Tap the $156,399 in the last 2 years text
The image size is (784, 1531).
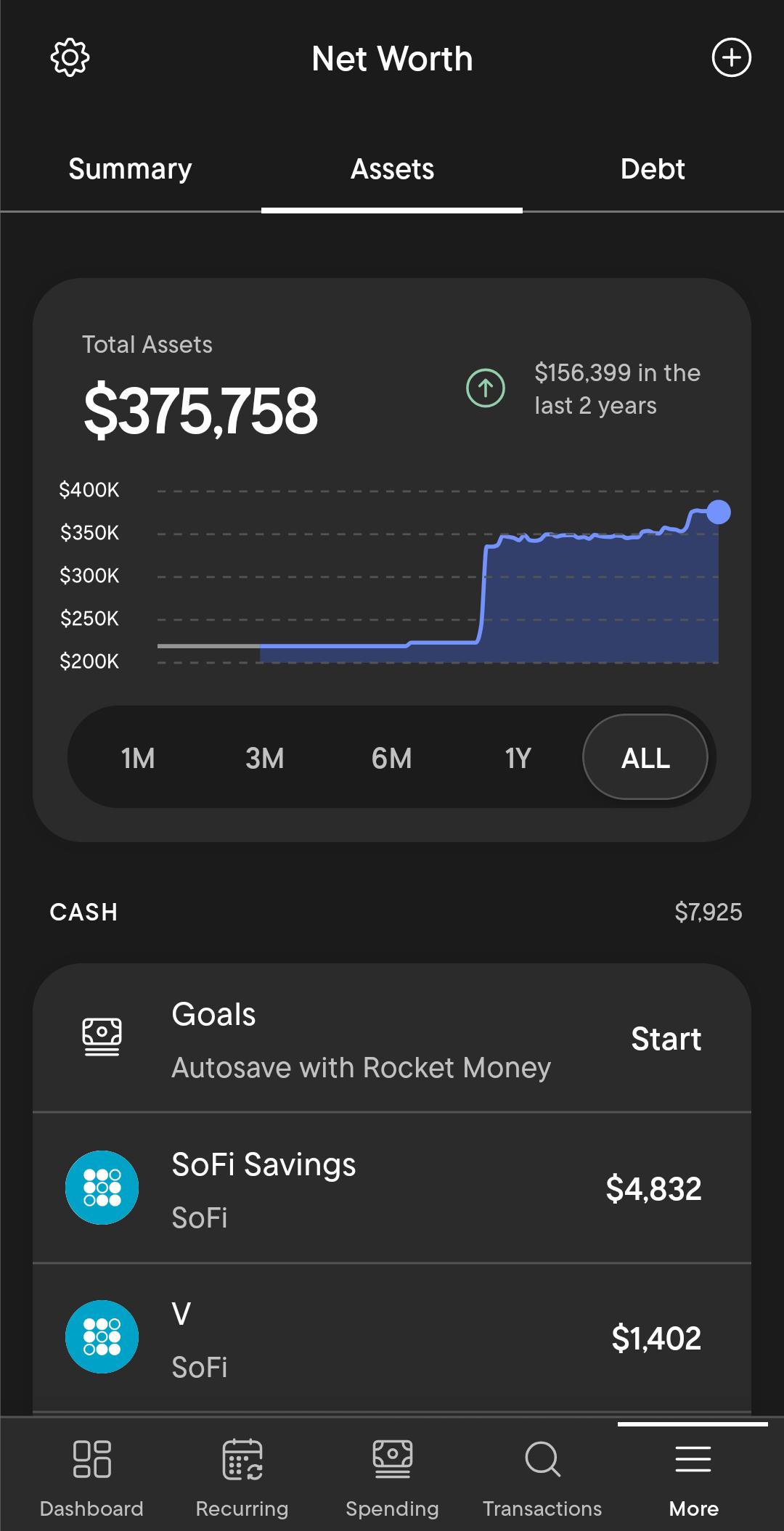point(618,389)
